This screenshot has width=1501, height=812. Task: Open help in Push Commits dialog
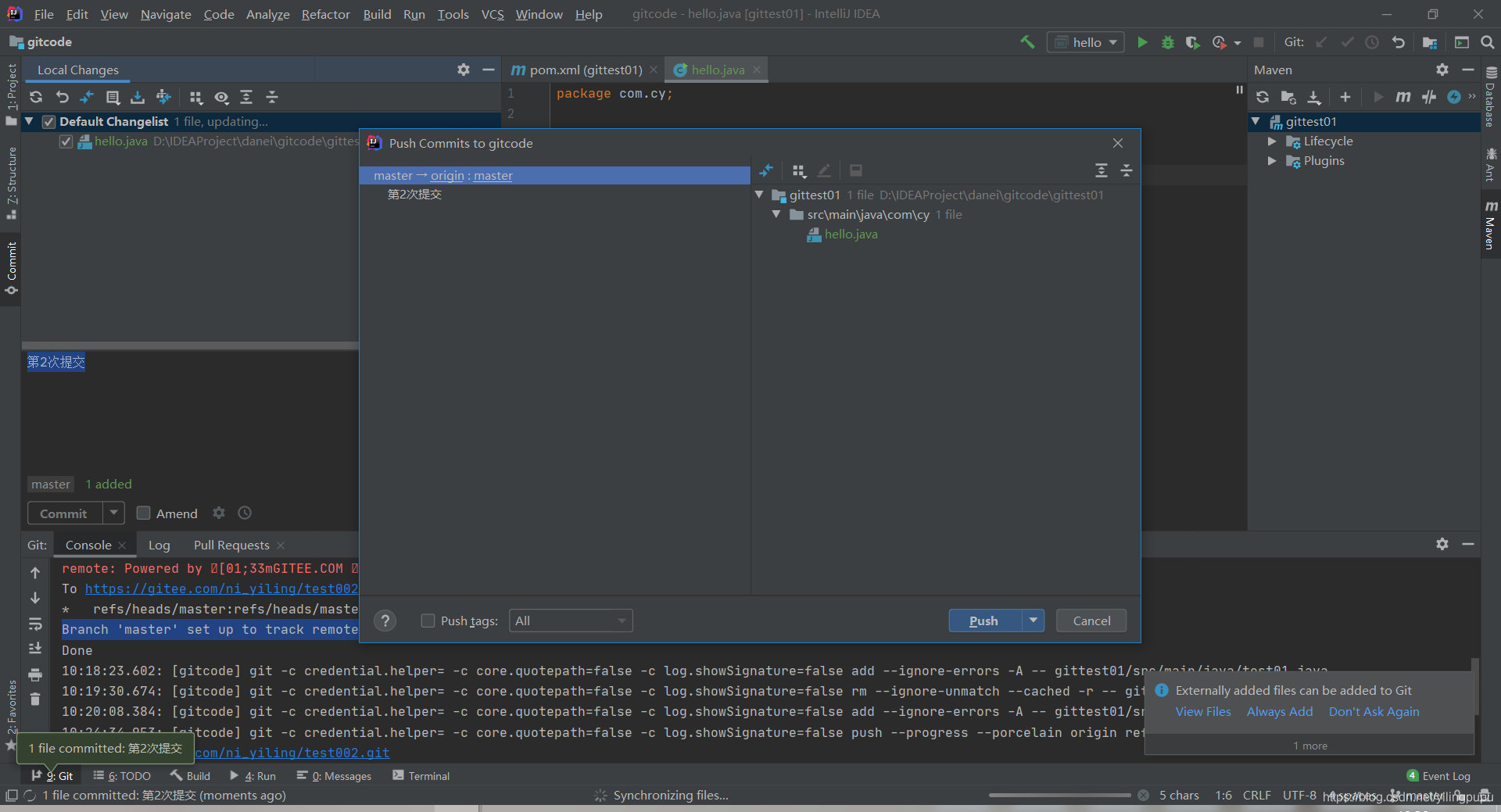tap(385, 621)
